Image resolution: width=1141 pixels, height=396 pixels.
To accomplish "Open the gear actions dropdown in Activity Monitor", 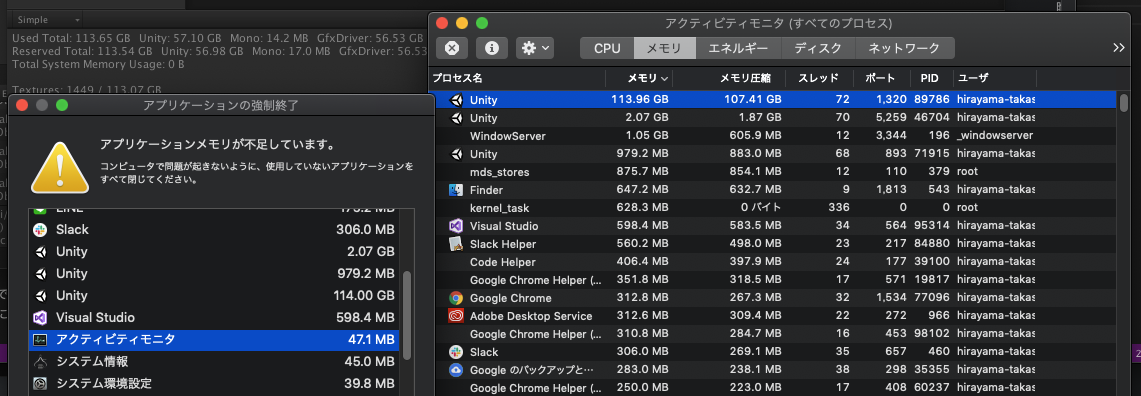I will (536, 48).
